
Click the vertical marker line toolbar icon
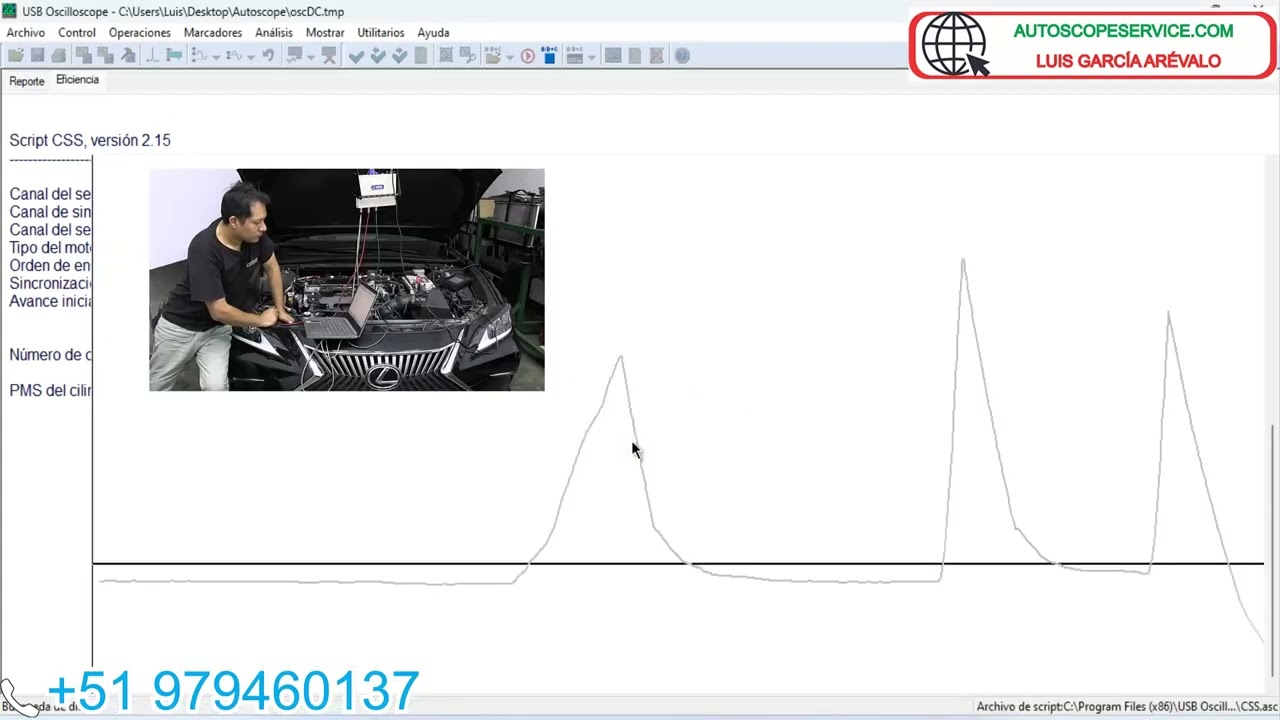coord(153,56)
